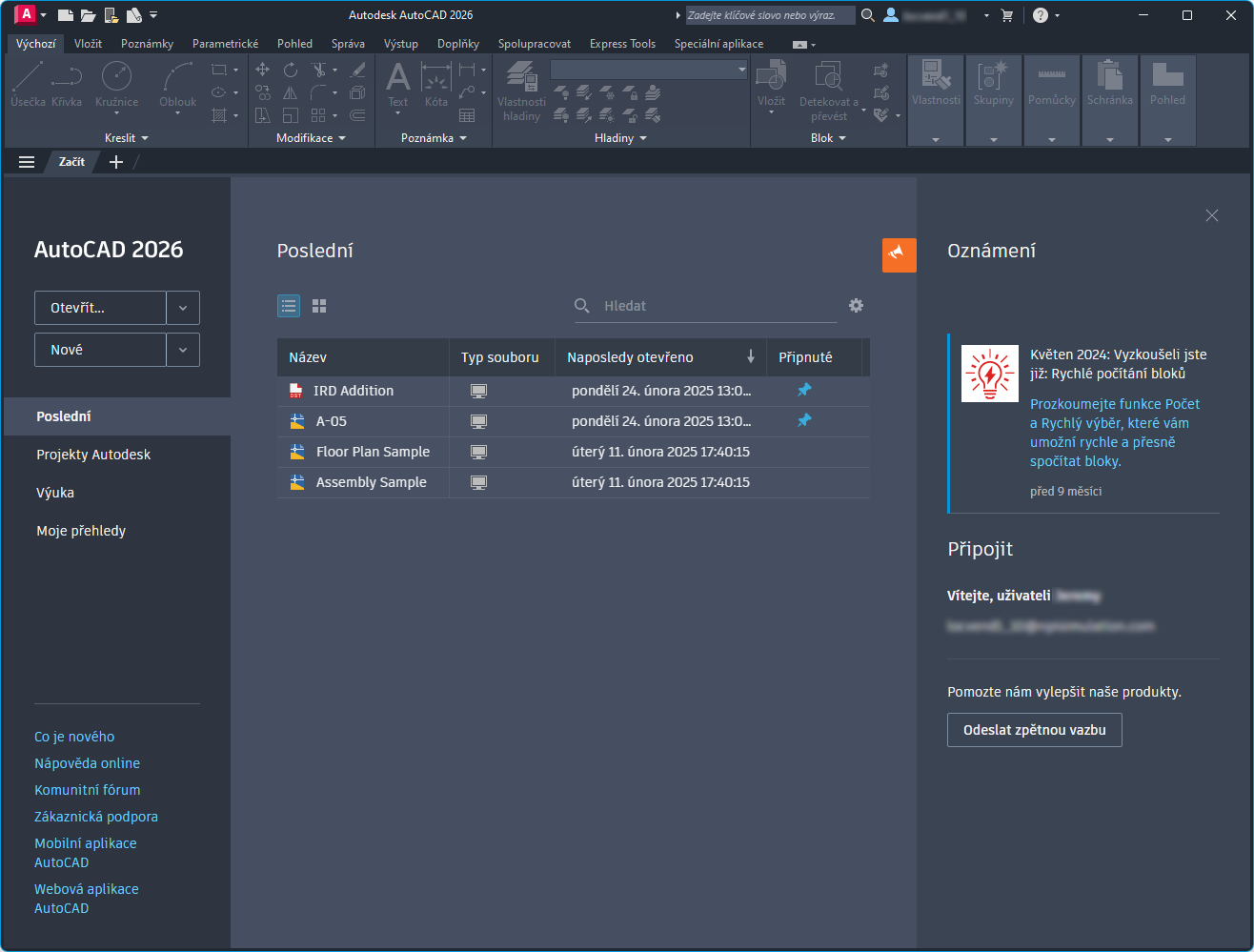Open the Zákaznická podpora link
This screenshot has width=1254, height=952.
click(96, 817)
